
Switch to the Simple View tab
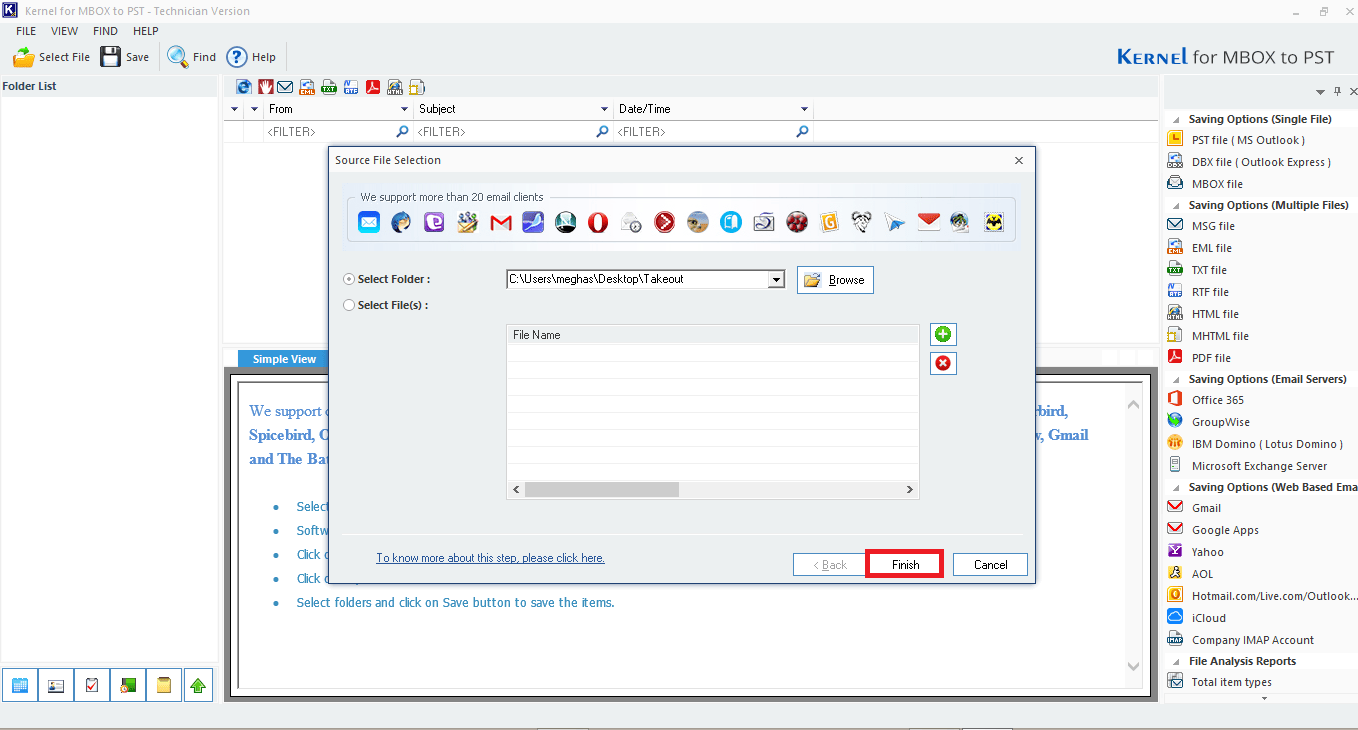(x=284, y=359)
